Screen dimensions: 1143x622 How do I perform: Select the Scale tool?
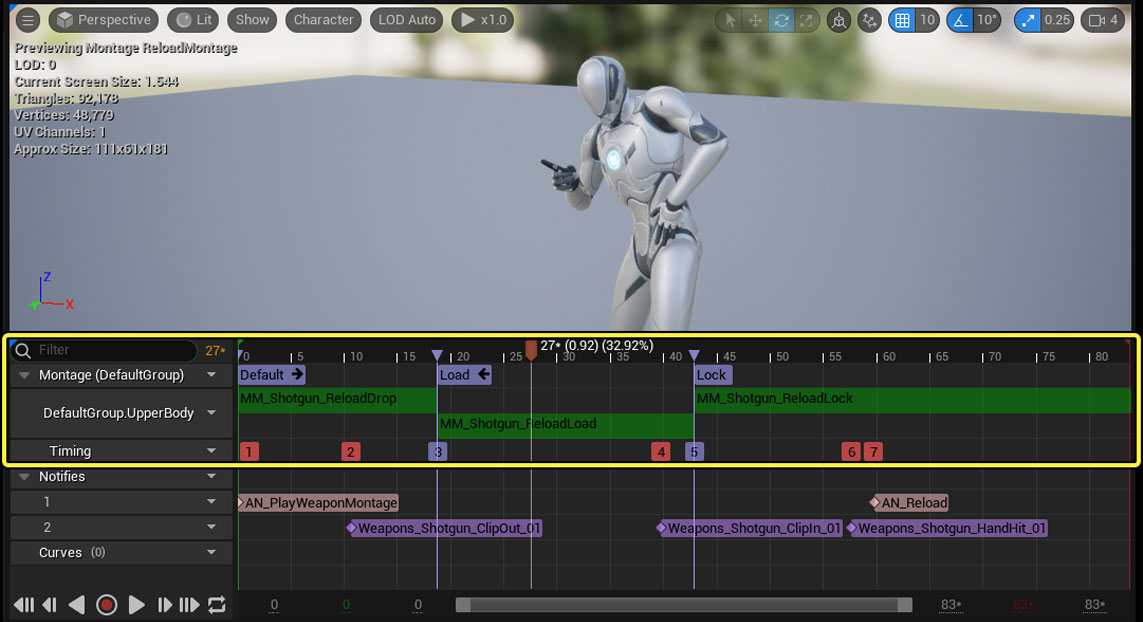pos(807,20)
